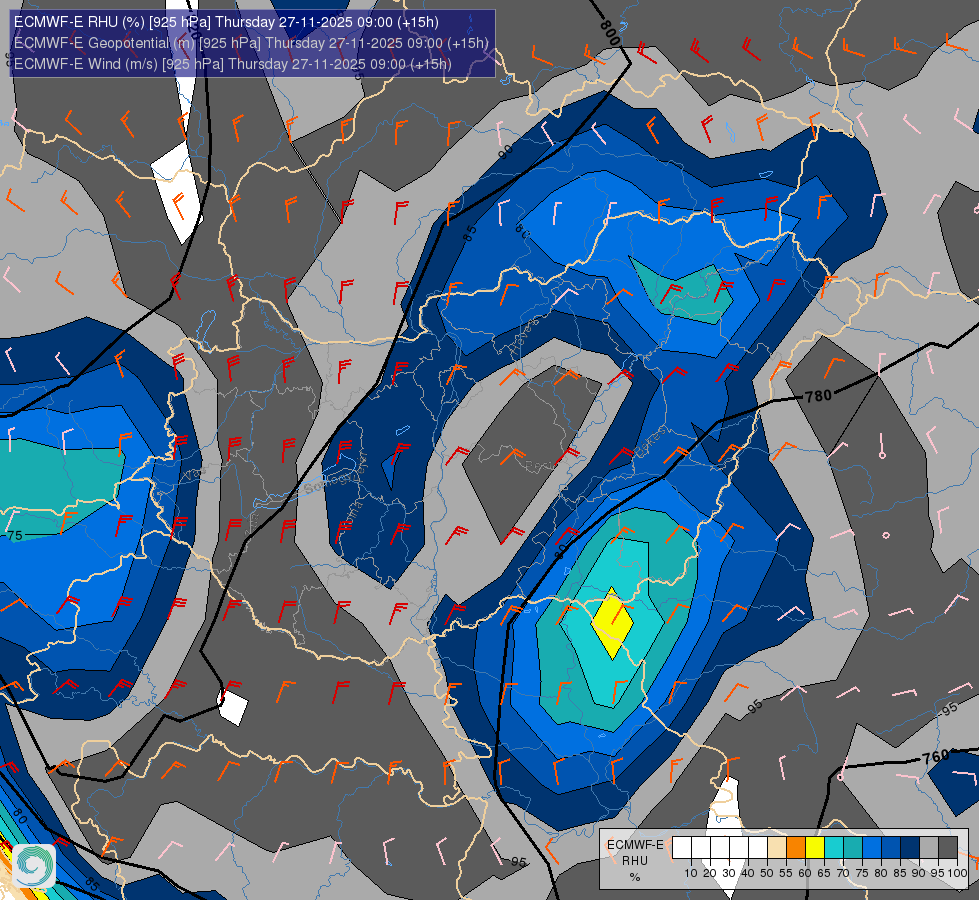Pick the bright blue legend swatch between 75 and 80
Viewport: 979px width, 900px height.
click(872, 848)
